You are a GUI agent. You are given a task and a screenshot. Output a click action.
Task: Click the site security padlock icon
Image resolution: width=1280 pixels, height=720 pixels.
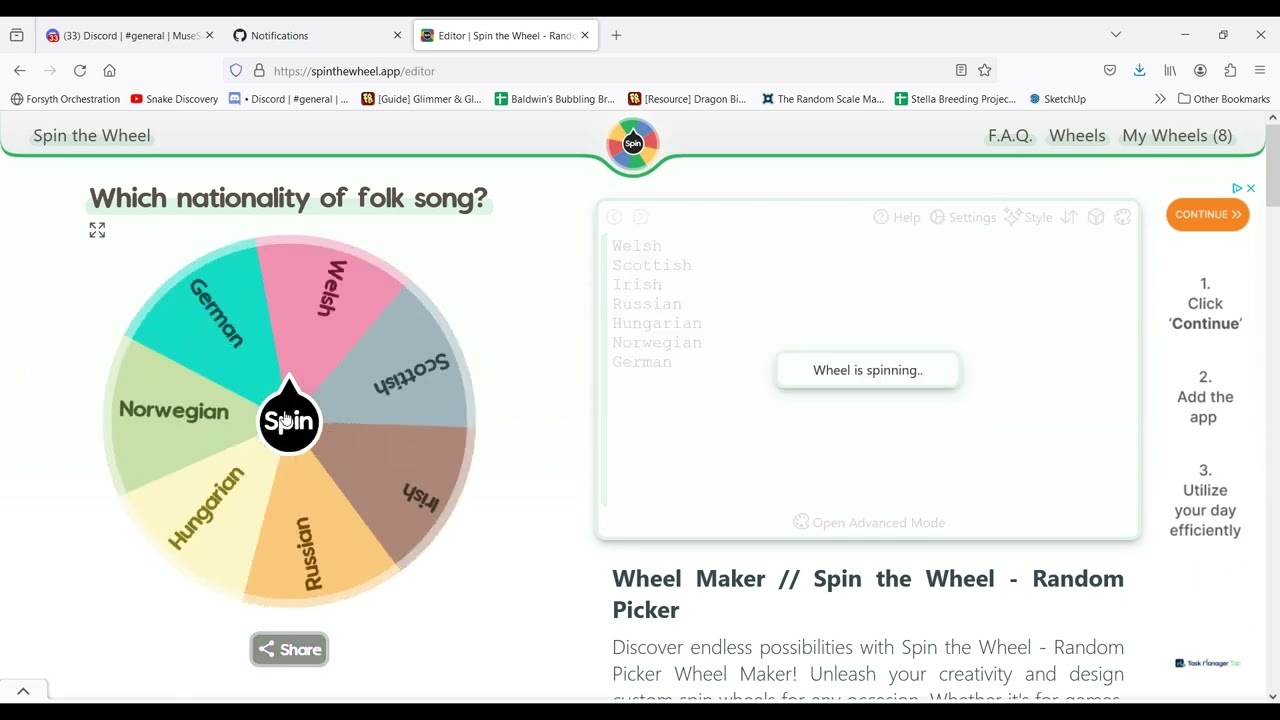259,71
